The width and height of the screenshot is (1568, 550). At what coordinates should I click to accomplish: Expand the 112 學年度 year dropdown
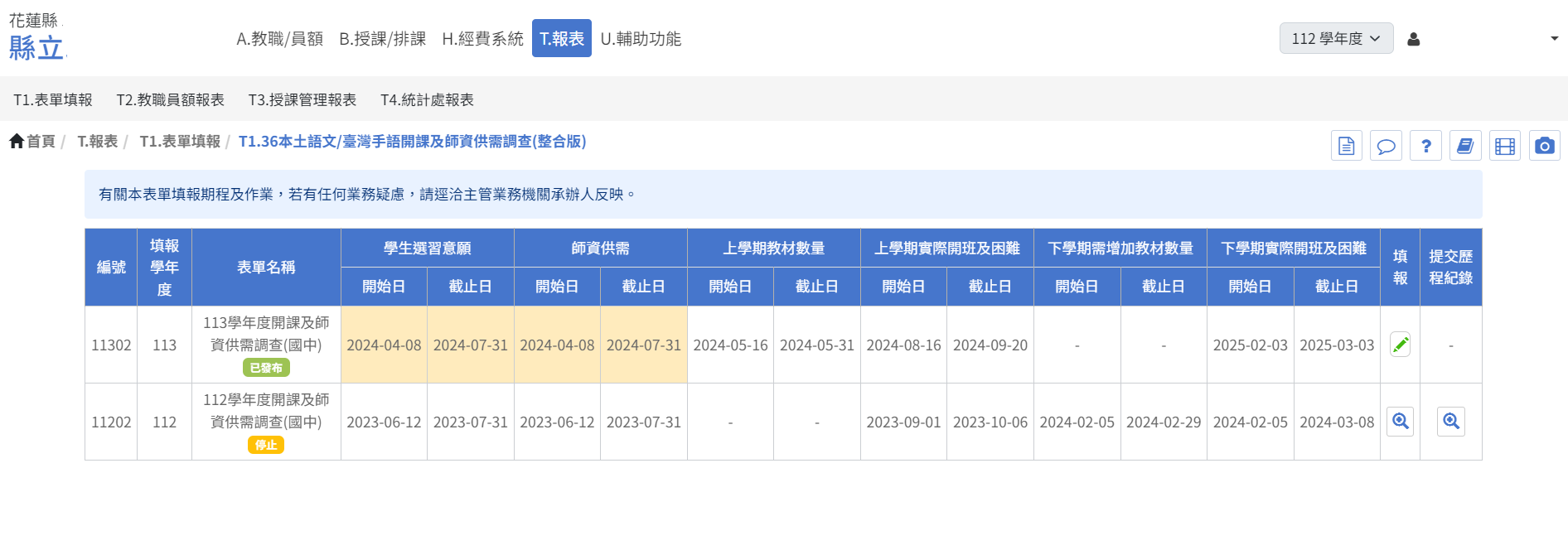point(1335,39)
